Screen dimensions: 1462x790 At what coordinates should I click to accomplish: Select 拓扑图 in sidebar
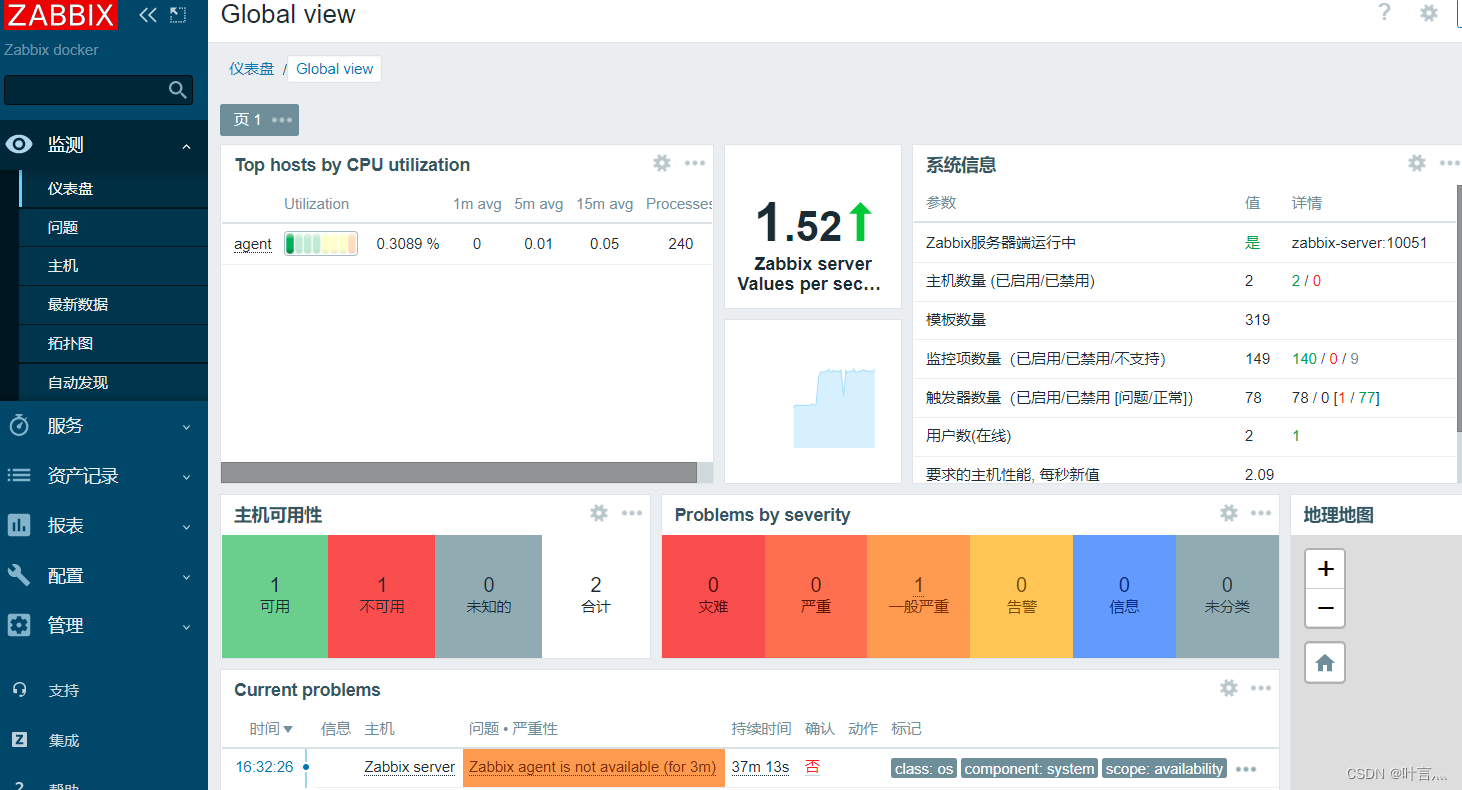pos(113,343)
